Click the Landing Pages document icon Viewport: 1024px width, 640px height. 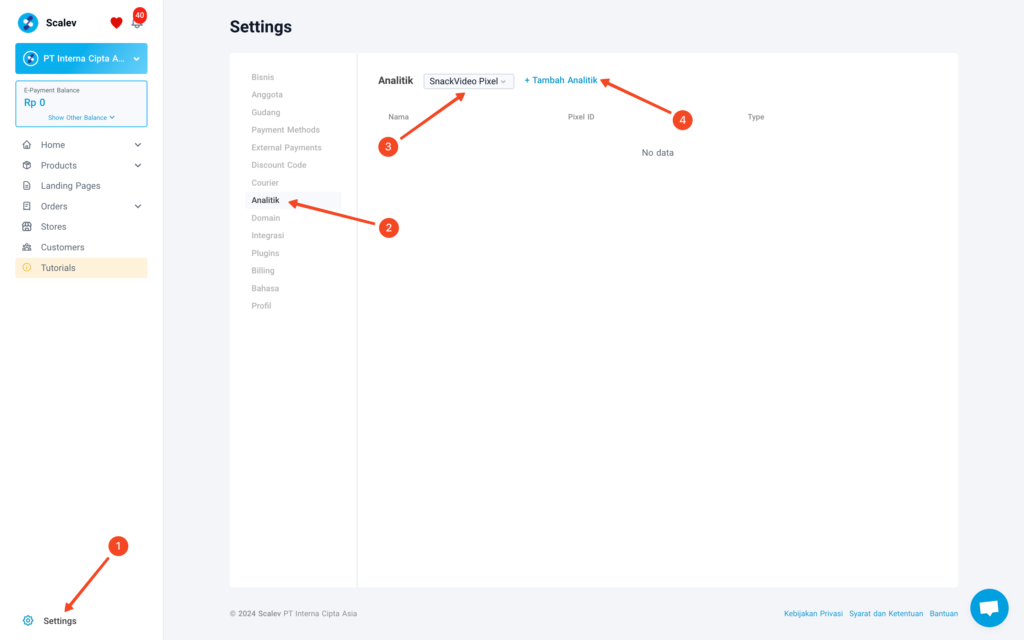pos(27,185)
